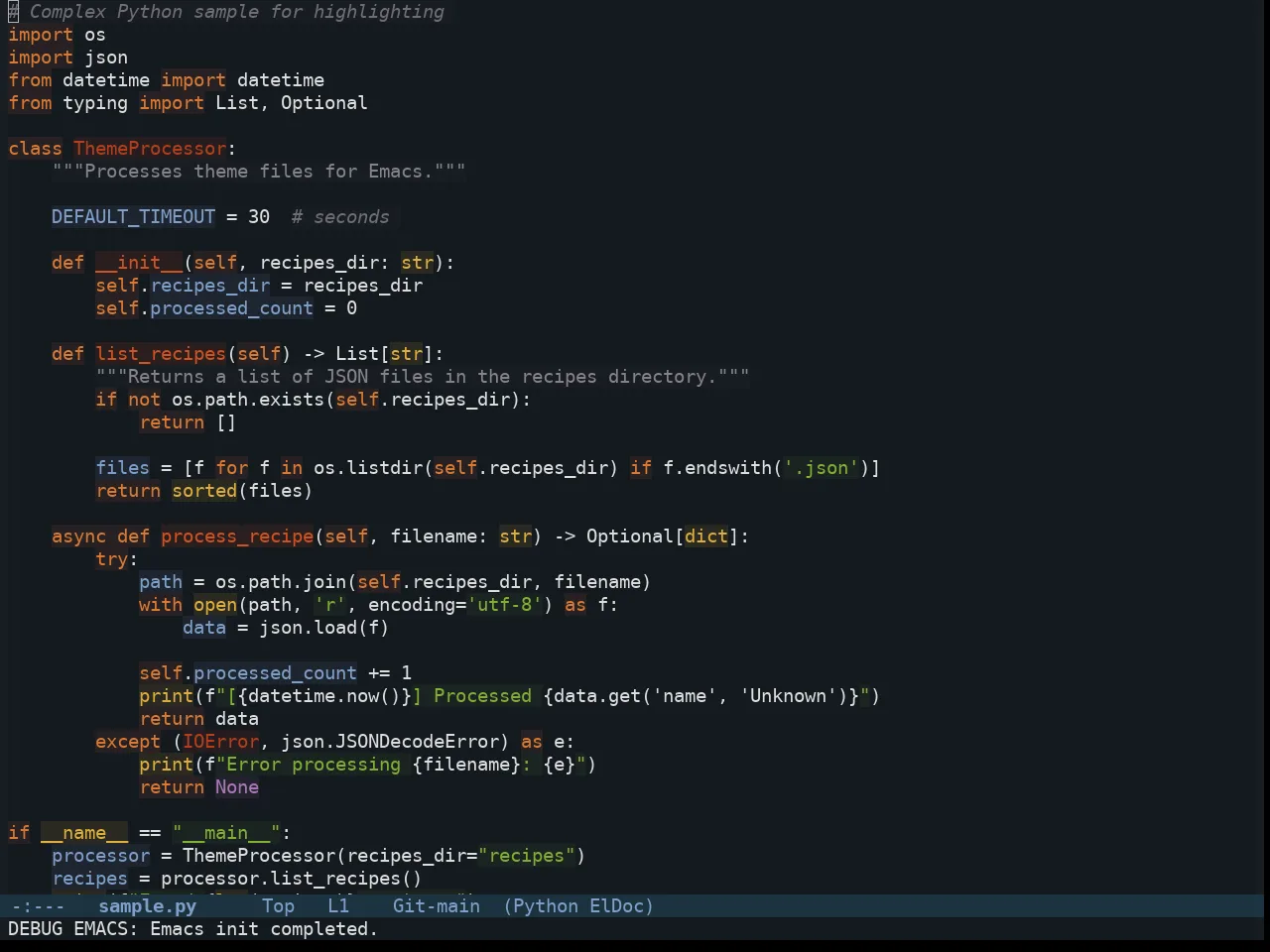
Task: Click 'json.load(f)' call
Action: (x=324, y=628)
